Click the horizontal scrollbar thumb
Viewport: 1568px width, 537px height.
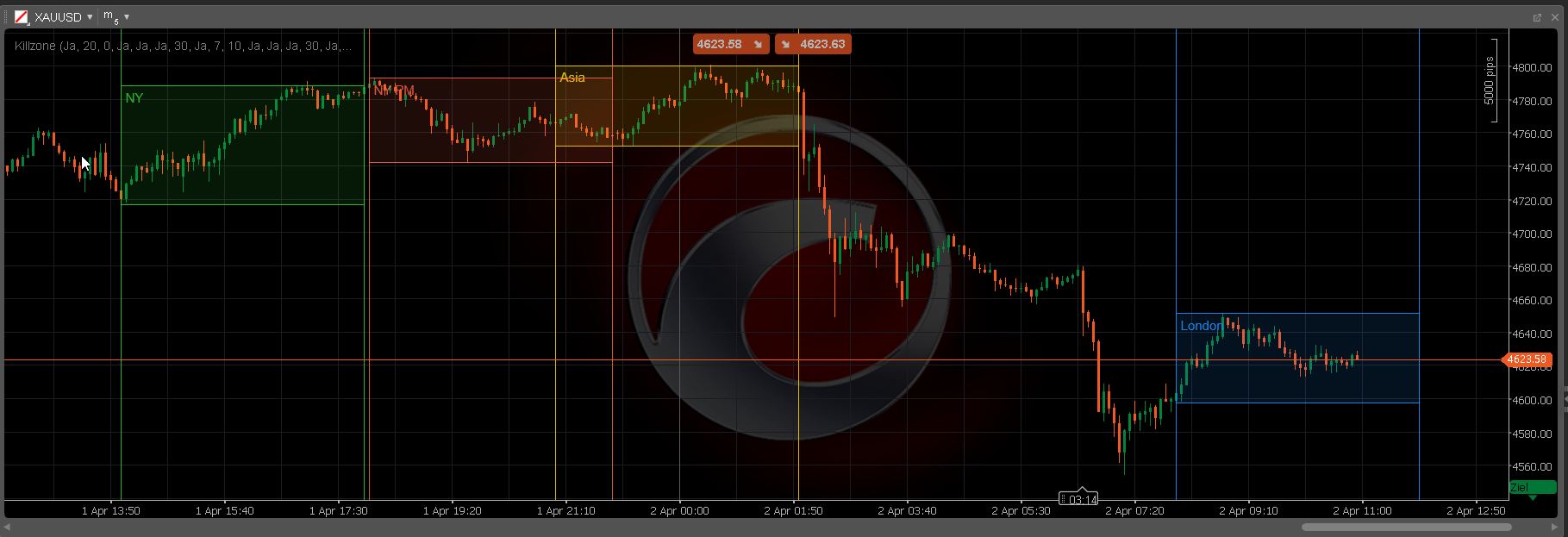tap(1406, 527)
